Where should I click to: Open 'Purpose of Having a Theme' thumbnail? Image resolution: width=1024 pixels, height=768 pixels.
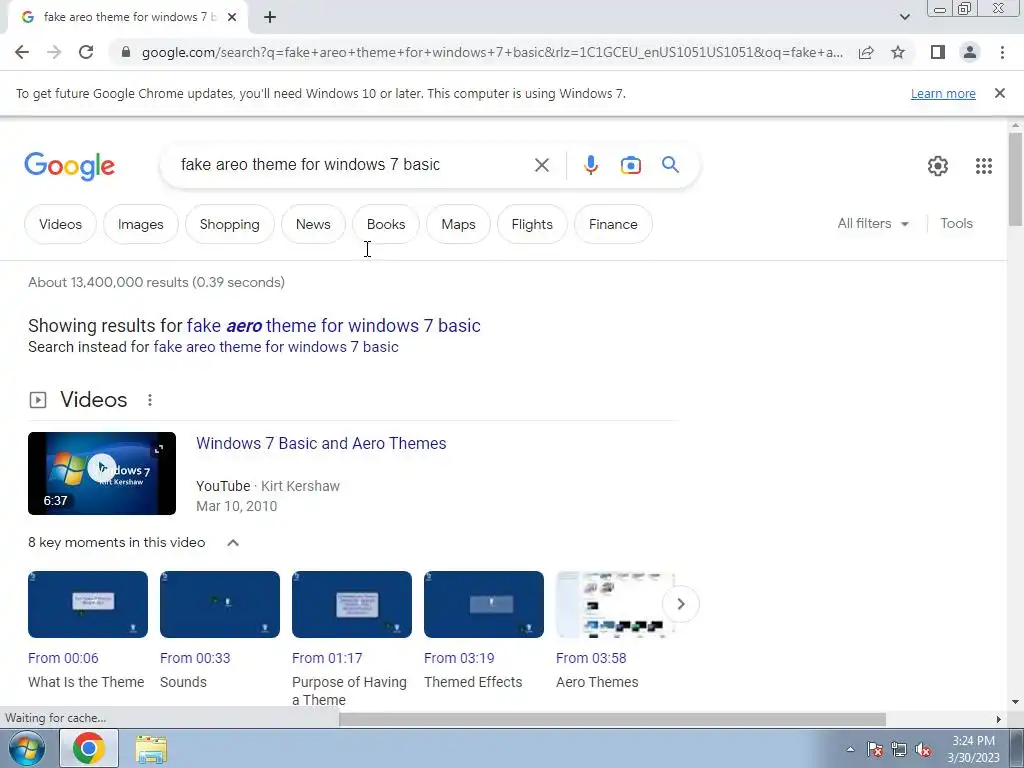point(351,604)
